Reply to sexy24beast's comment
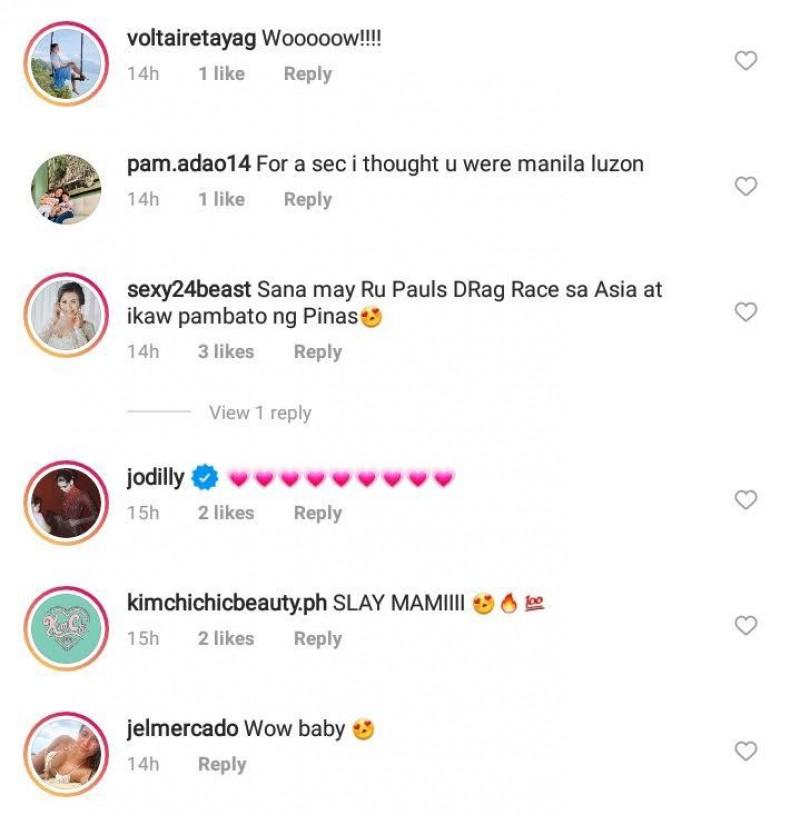The image size is (800, 815). [x=317, y=352]
